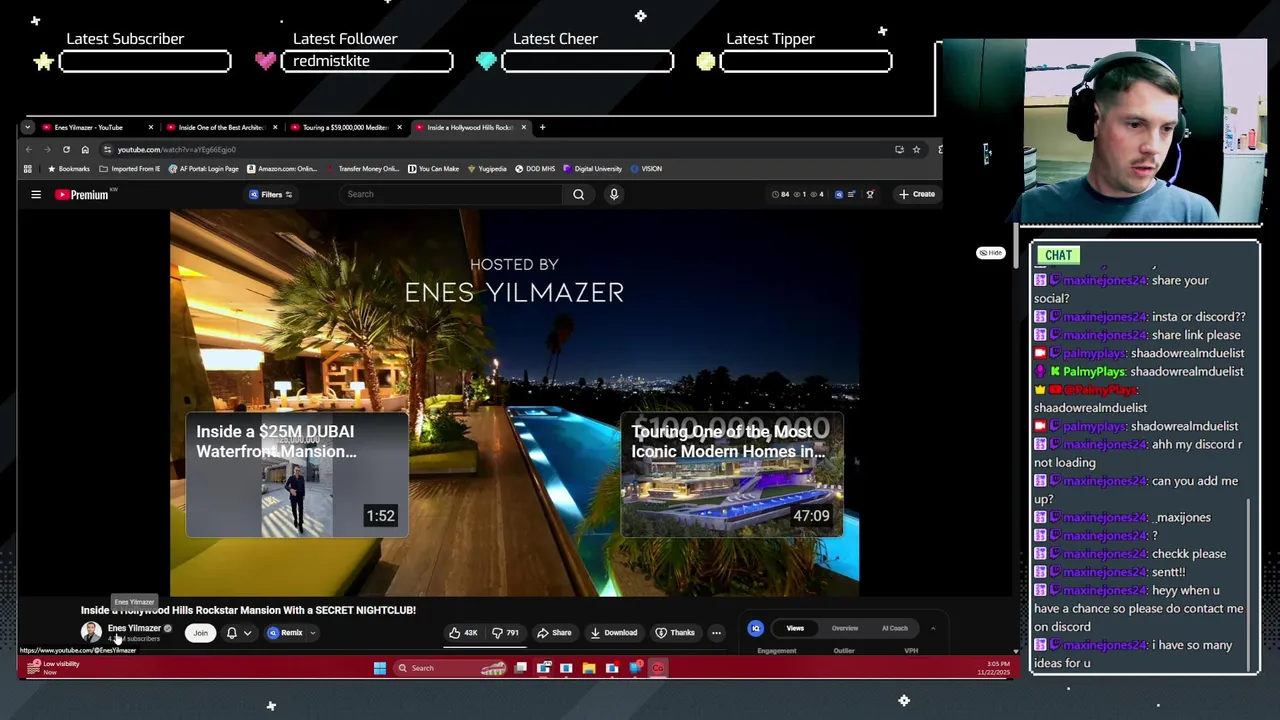Click the notification bell for the channel

pos(232,632)
